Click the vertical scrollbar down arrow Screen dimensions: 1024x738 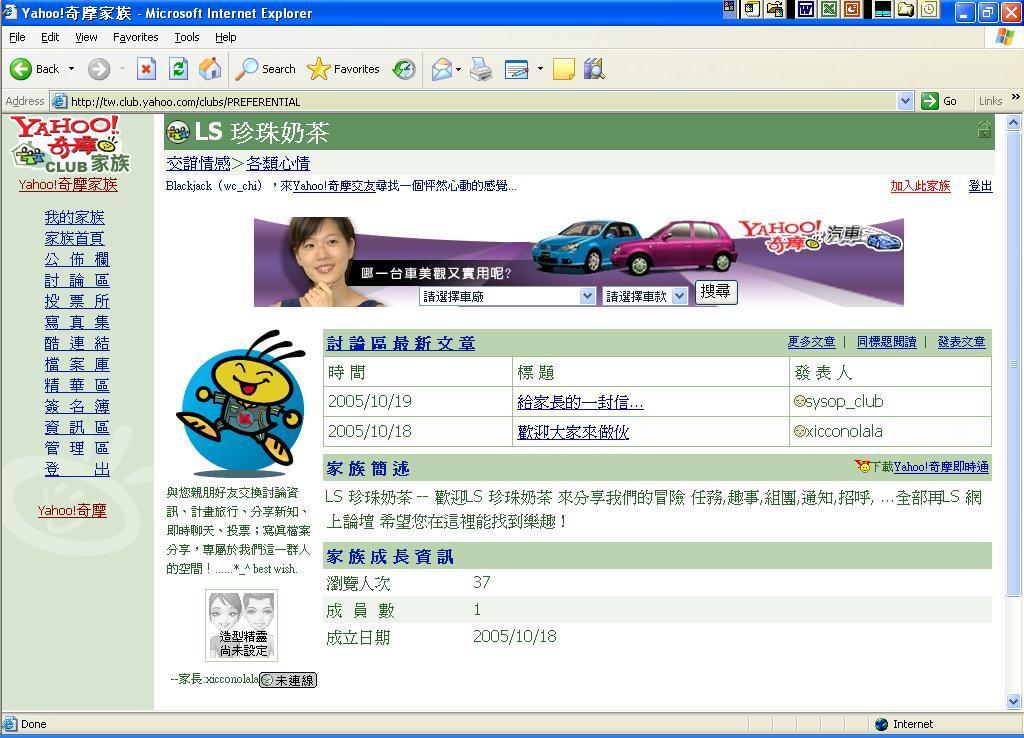tap(1014, 702)
